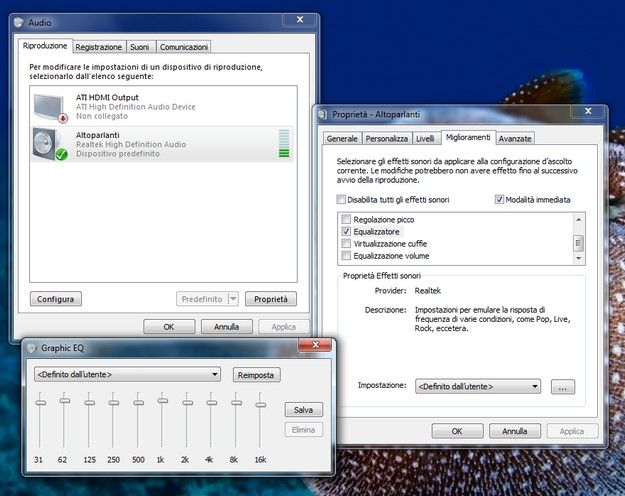Click the 1k frequency slider handle
This screenshot has height=496, width=625.
click(x=163, y=400)
